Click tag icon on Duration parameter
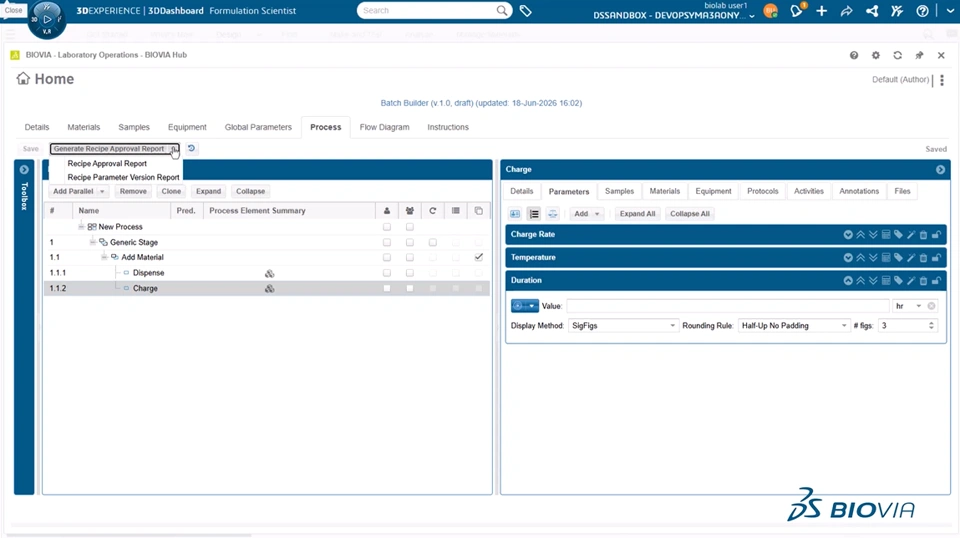Image resolution: width=960 pixels, height=538 pixels. (x=898, y=280)
